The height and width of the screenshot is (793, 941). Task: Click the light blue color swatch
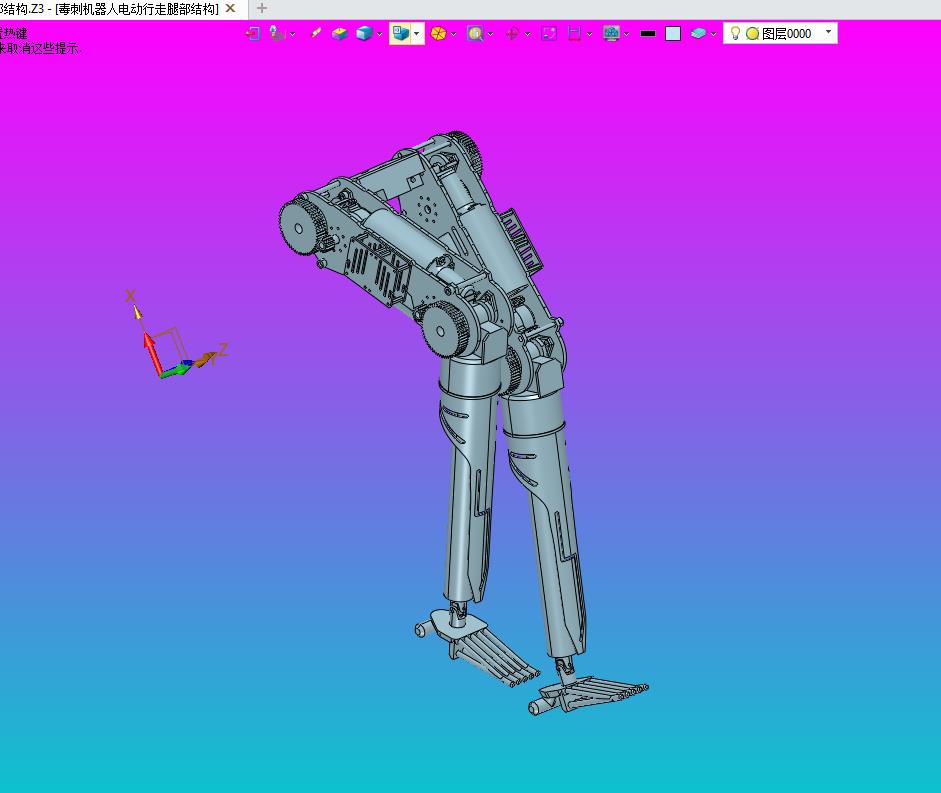[673, 33]
